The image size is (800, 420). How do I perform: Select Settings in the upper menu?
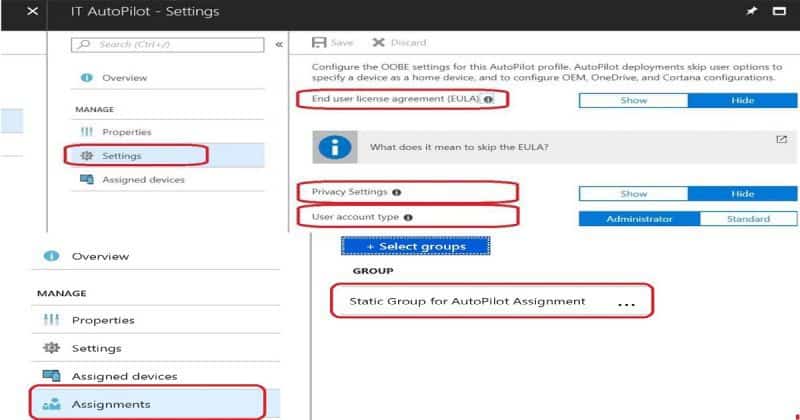167,156
